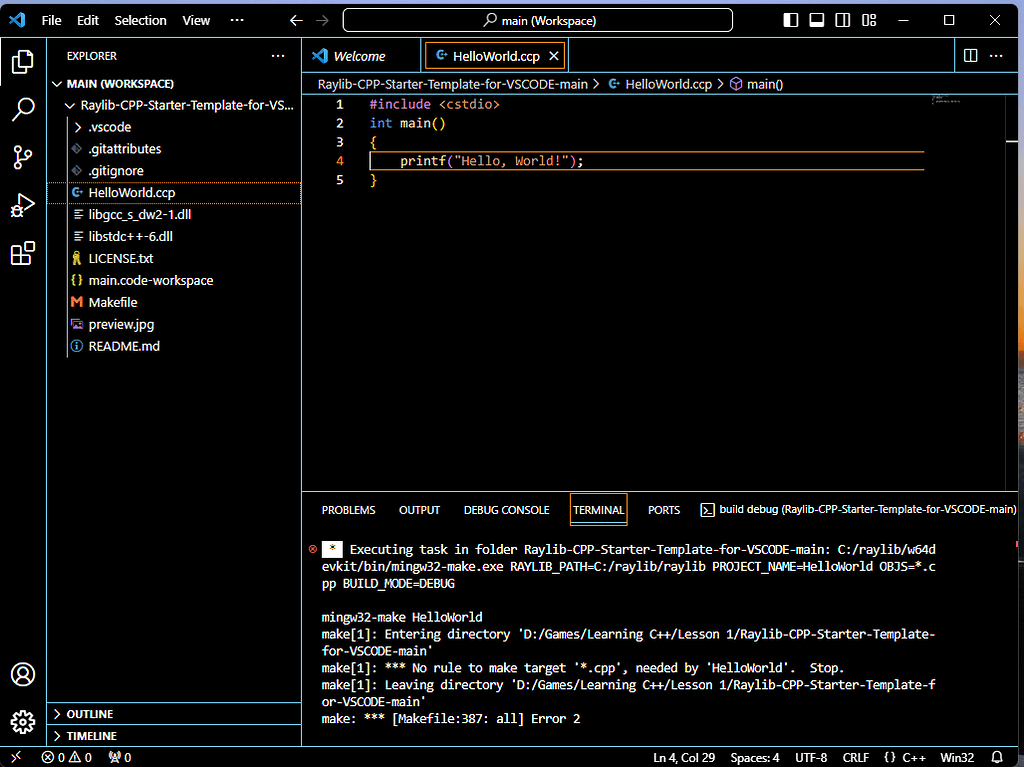Open the Selection menu

click(x=140, y=20)
